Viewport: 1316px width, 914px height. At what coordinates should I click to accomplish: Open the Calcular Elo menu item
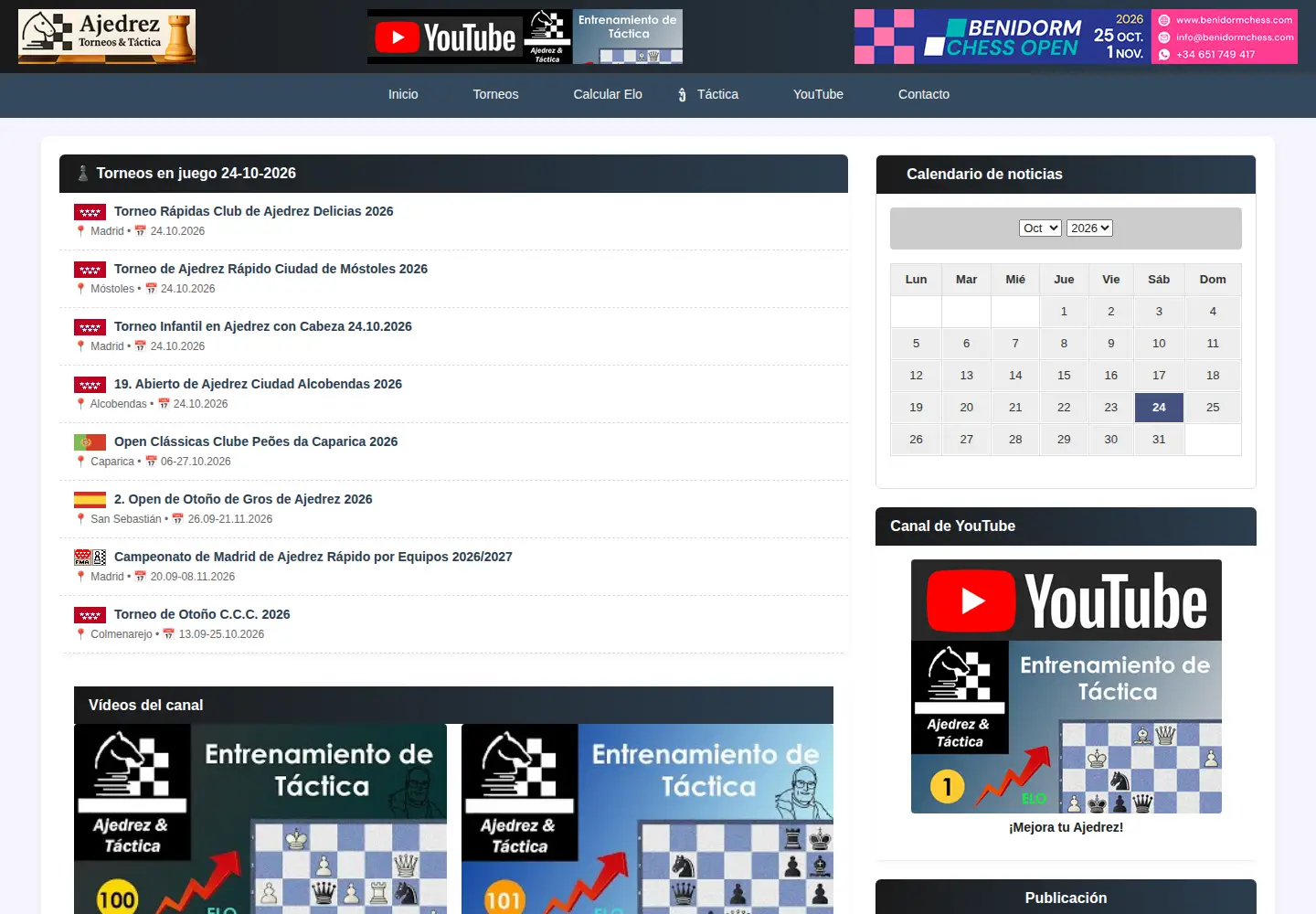click(x=608, y=94)
